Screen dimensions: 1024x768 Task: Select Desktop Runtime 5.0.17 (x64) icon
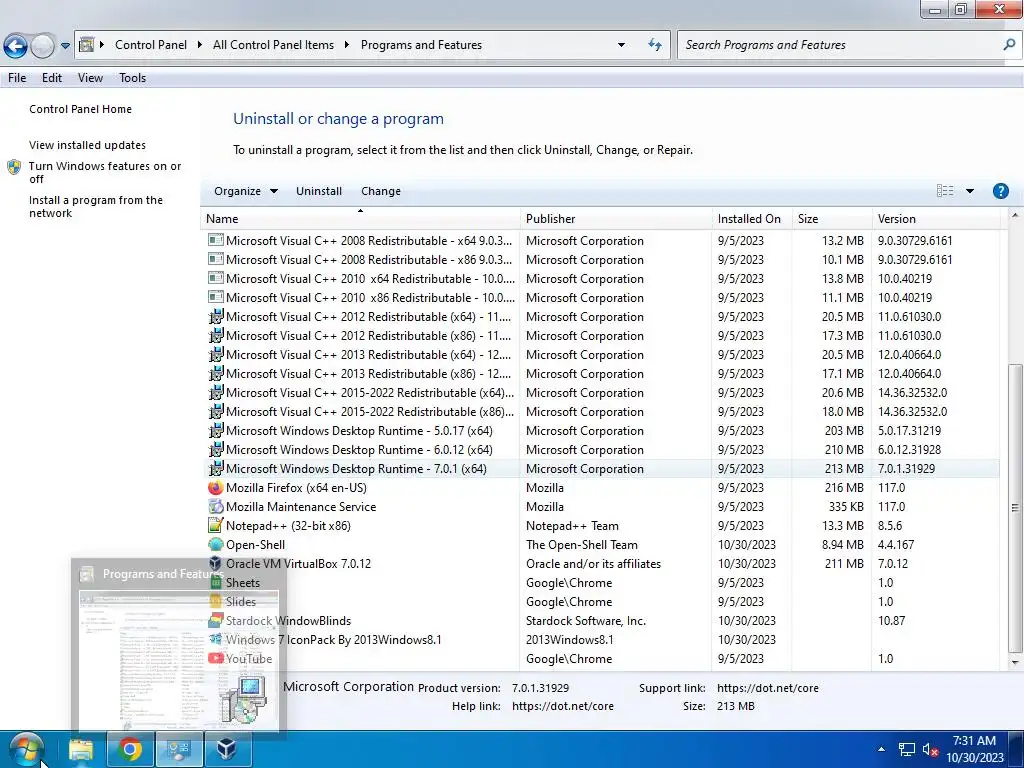point(216,430)
